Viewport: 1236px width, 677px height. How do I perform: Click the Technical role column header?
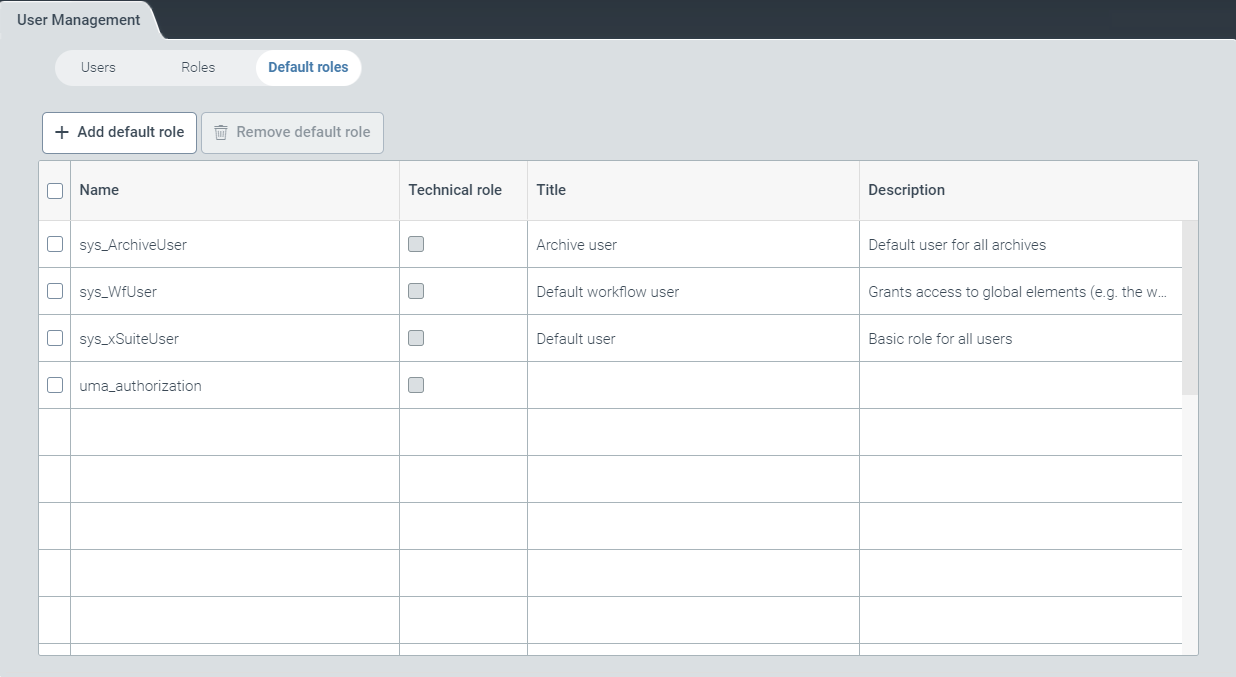click(x=455, y=190)
